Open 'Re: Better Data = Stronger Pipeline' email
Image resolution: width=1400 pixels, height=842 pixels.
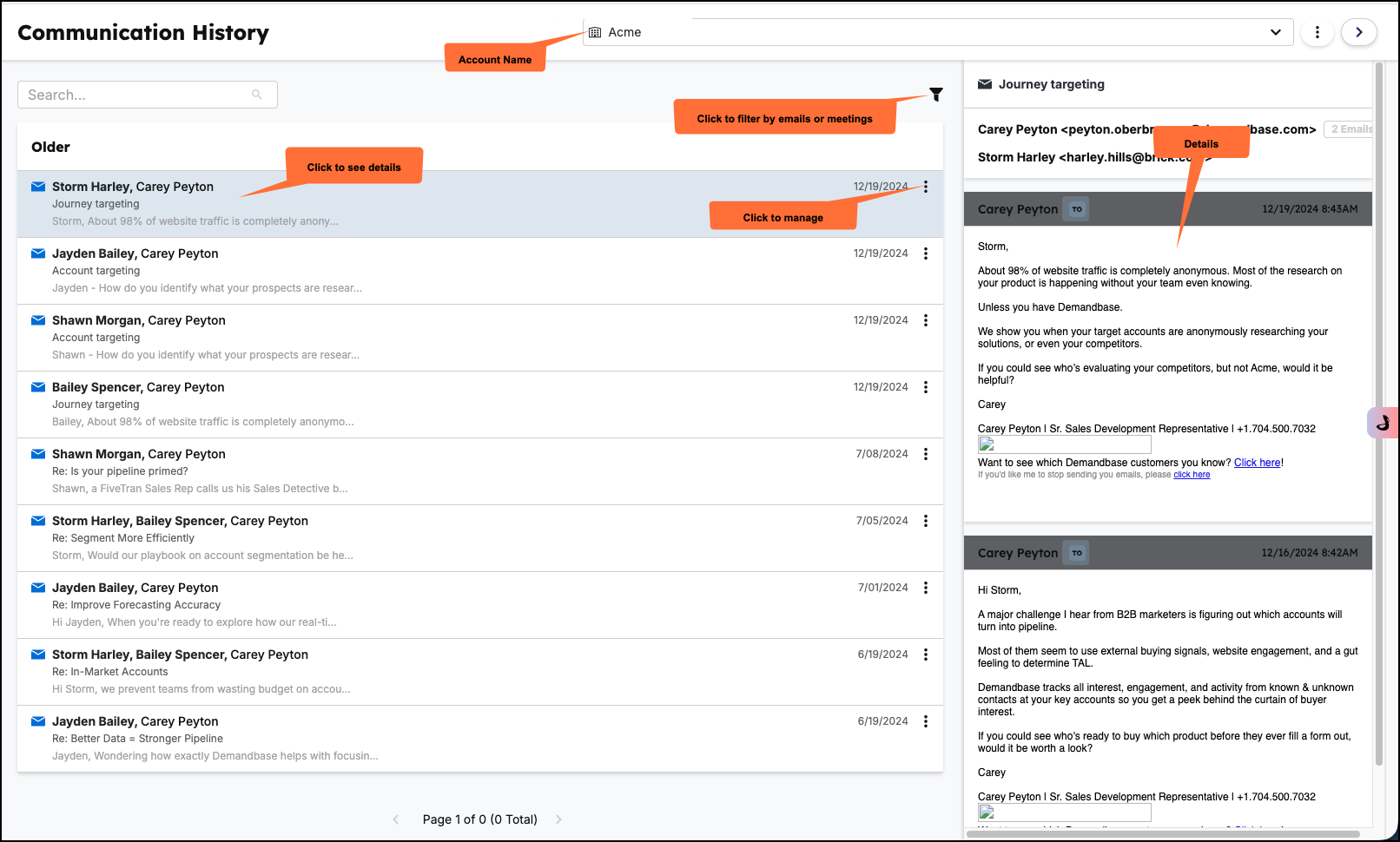480,739
